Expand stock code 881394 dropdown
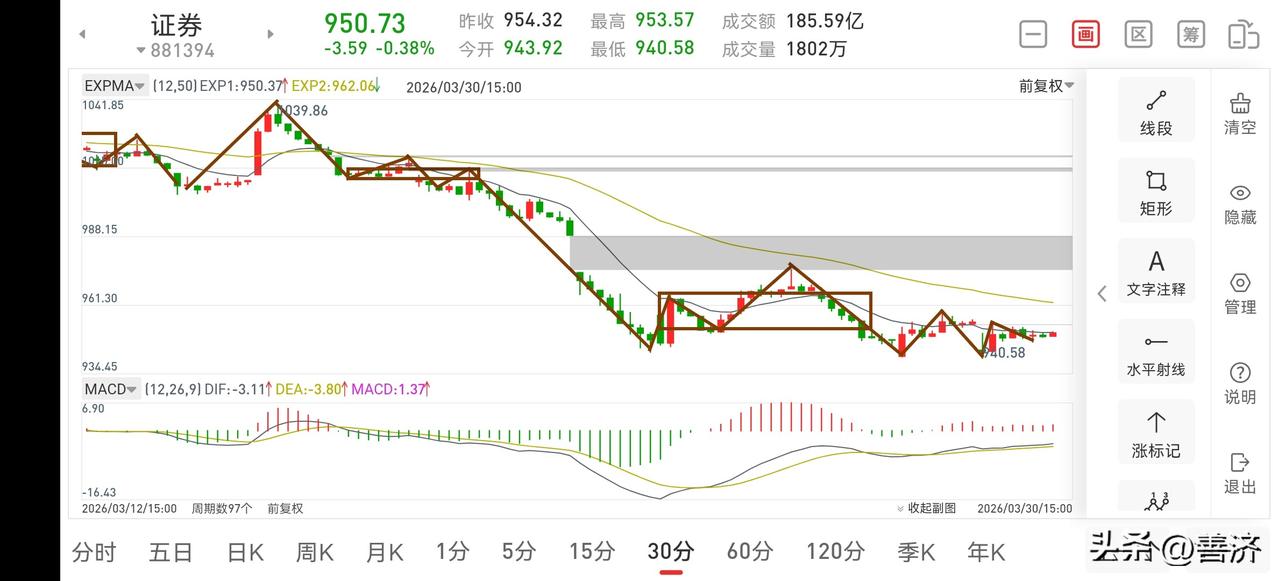Viewport: 1278px width, 581px height. point(176,50)
